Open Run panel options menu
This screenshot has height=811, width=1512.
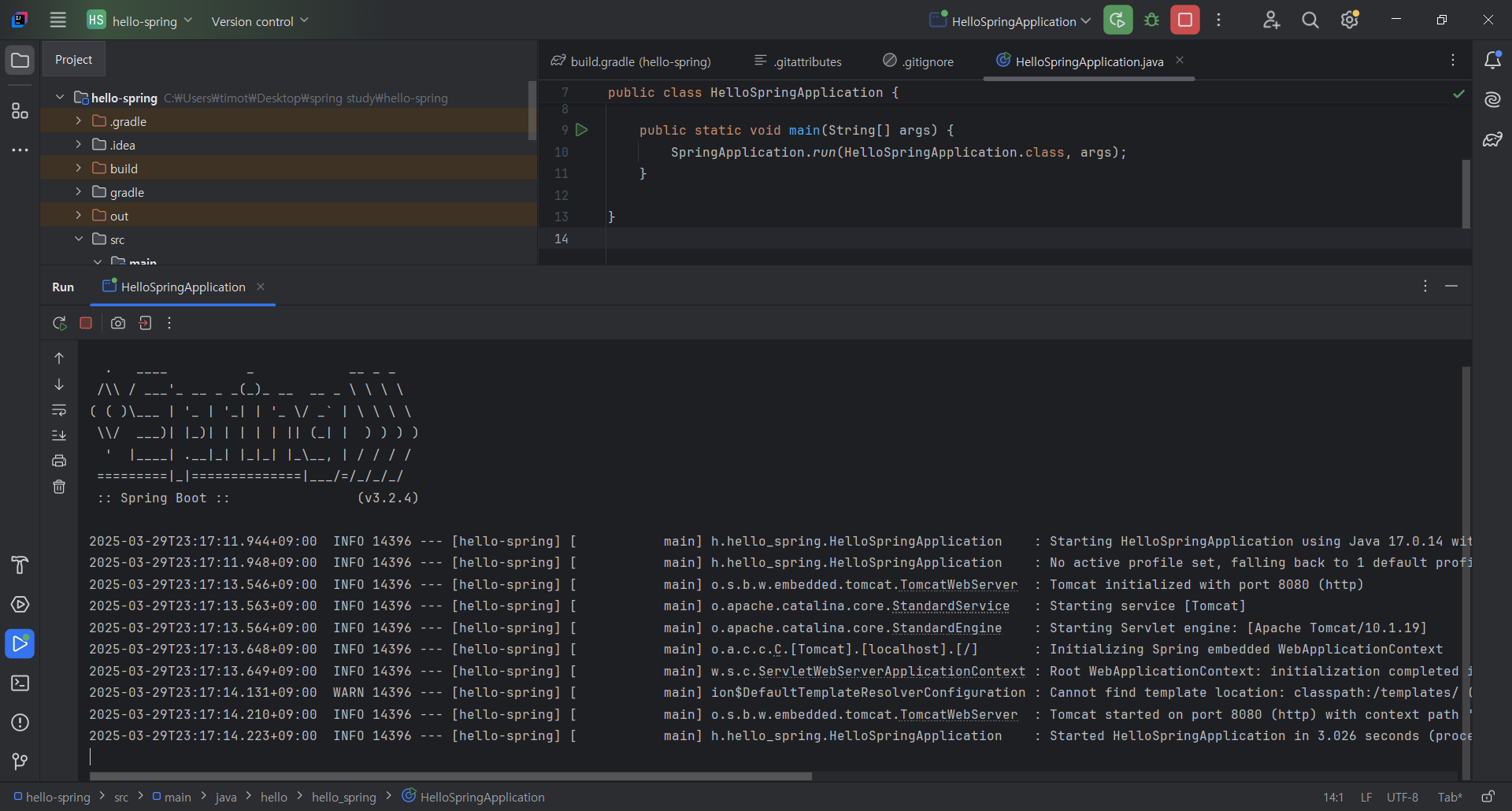click(1425, 286)
